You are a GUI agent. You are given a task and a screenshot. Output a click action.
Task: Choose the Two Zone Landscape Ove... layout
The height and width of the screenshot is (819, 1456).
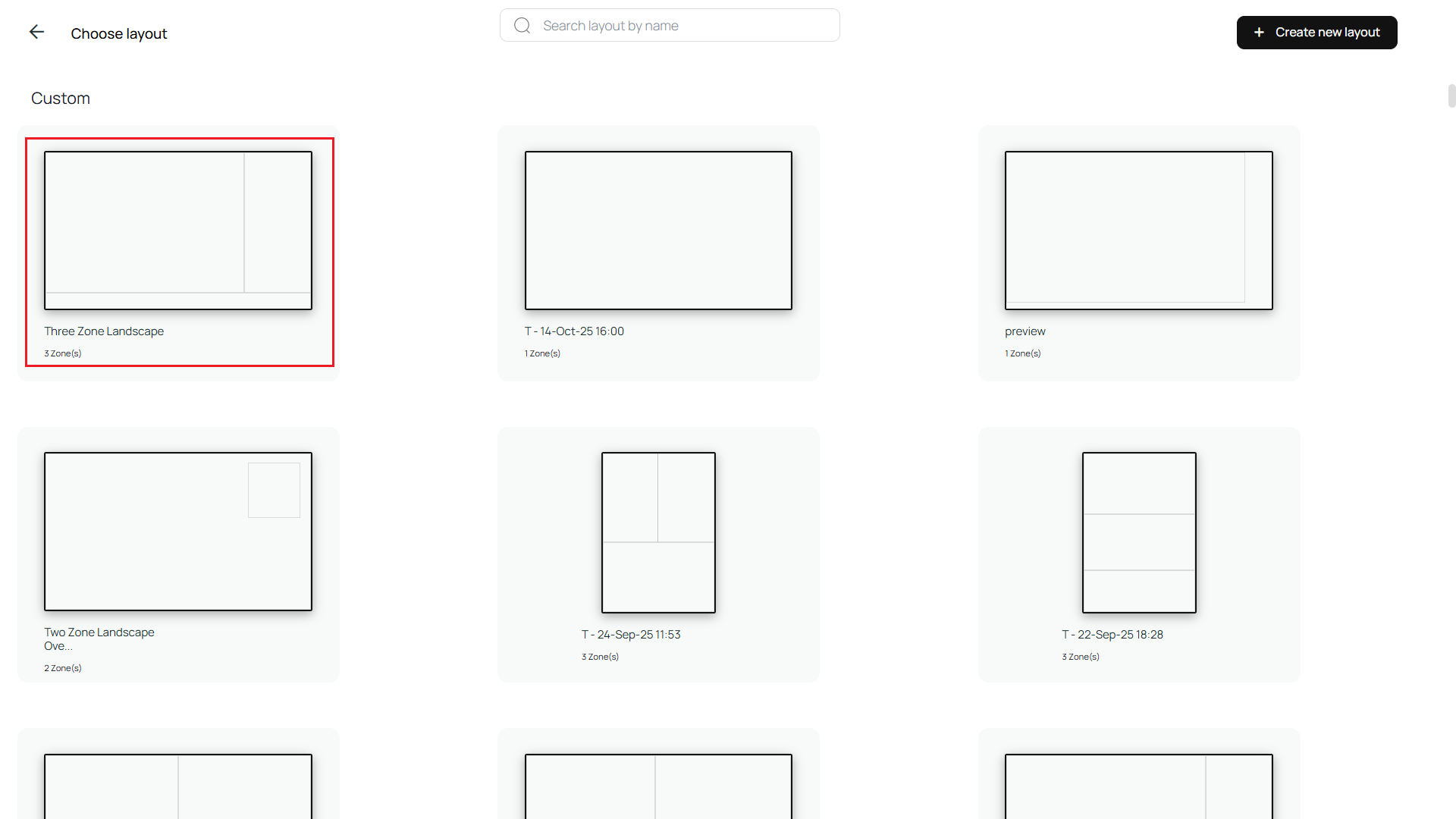click(x=178, y=531)
